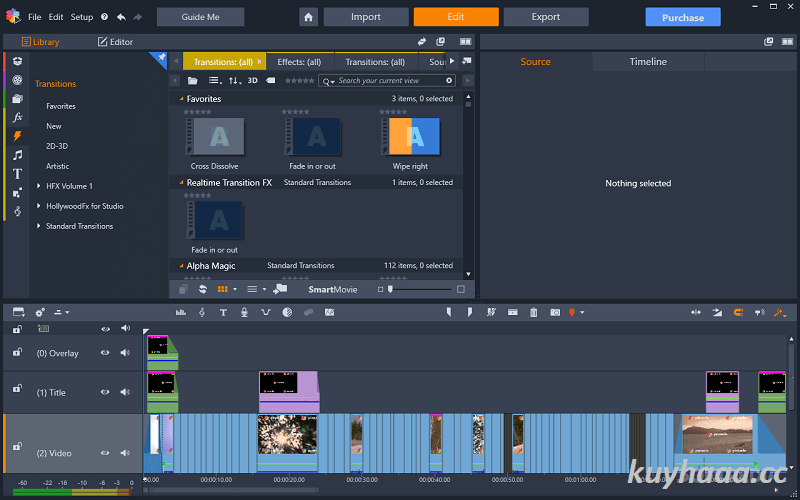Expand the Standard Transitions tree item
The height and width of the screenshot is (500, 800).
point(39,226)
